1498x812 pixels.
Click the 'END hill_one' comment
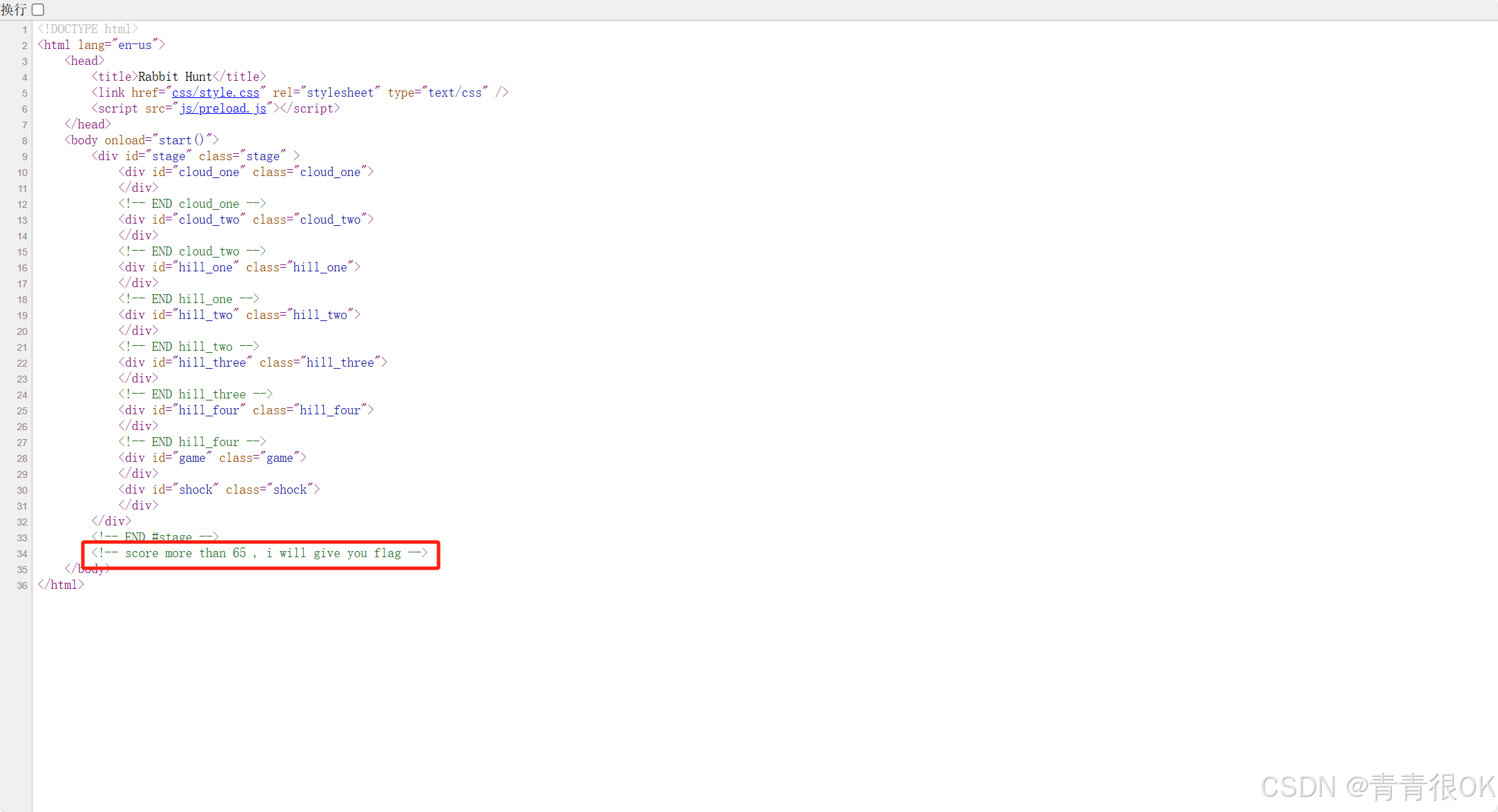click(189, 299)
